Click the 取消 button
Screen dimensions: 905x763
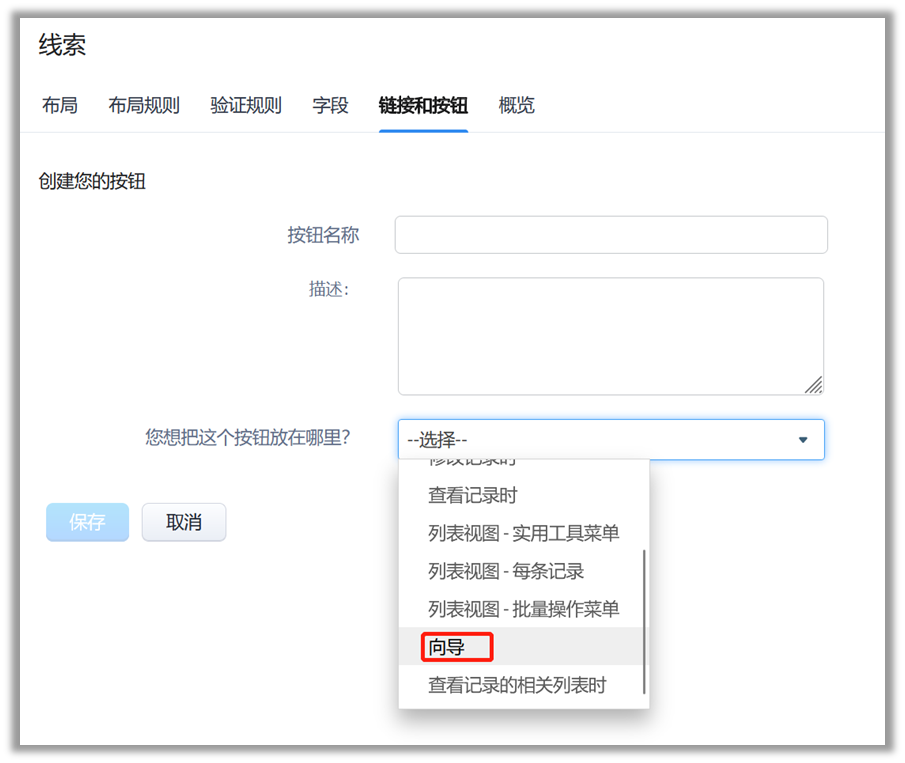(x=184, y=522)
